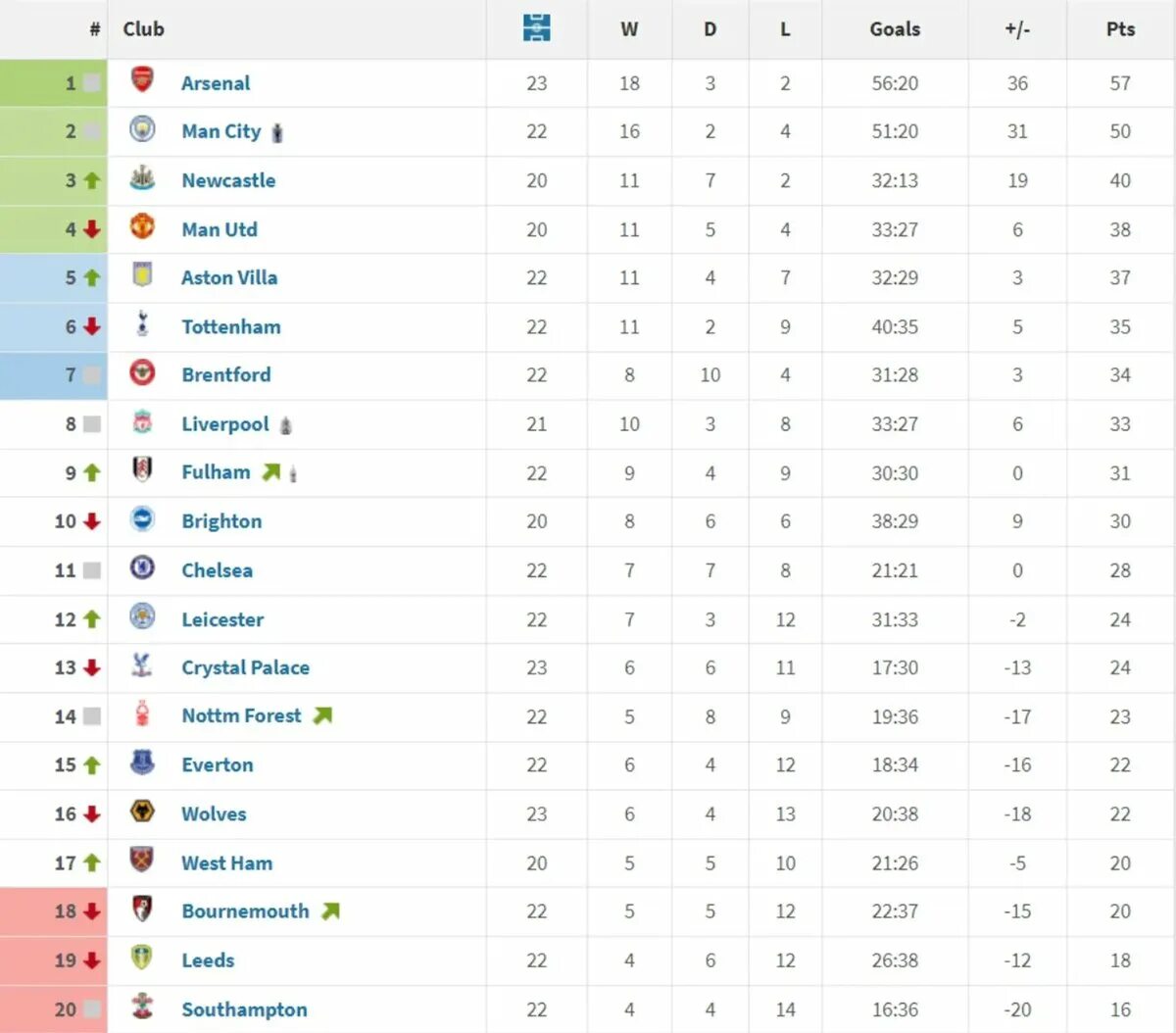Sort by the W wins column
The width and height of the screenshot is (1176, 1033).
pos(629,29)
